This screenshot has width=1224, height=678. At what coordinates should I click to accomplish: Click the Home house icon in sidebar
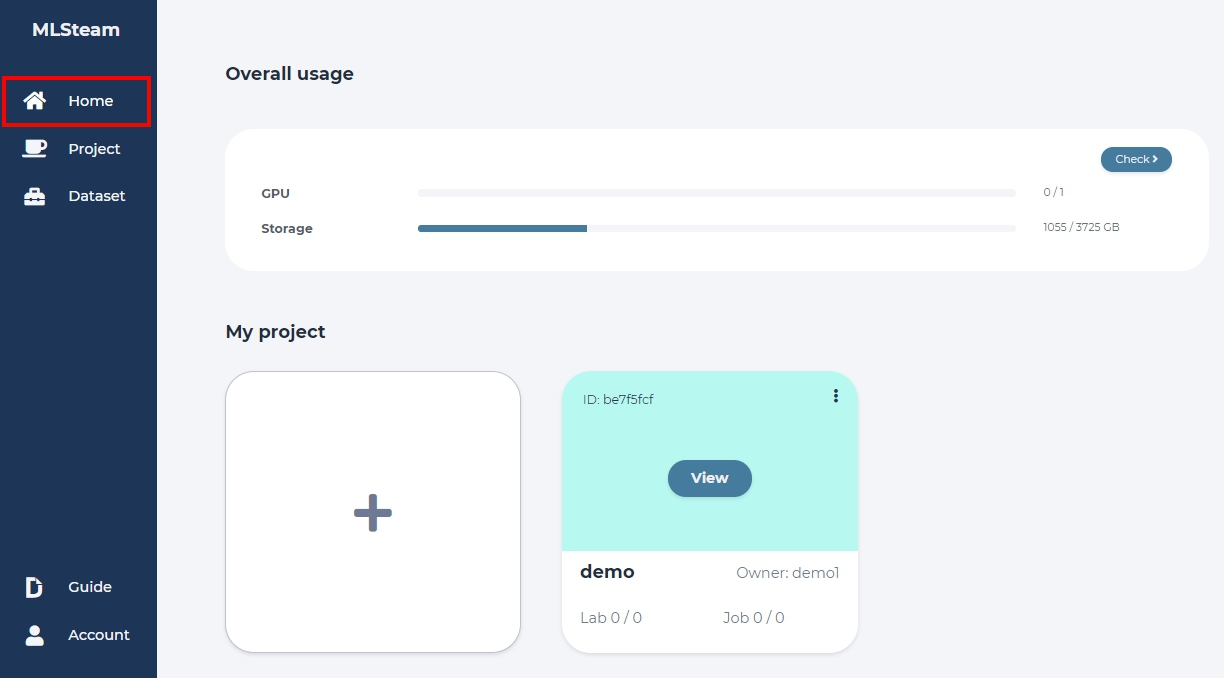tap(35, 101)
